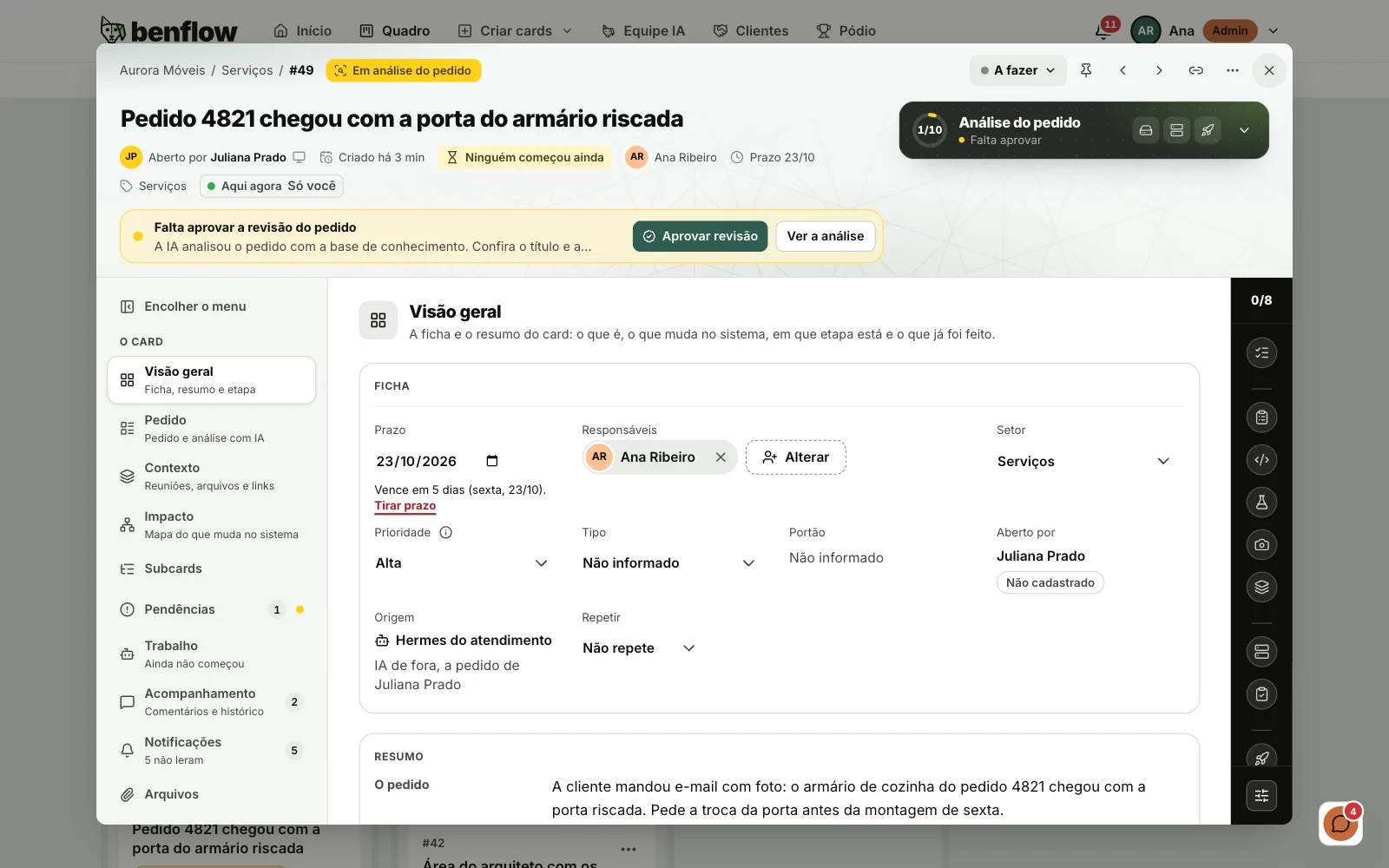The height and width of the screenshot is (868, 1389).
Task: Click the Ver a análise button
Action: tap(825, 236)
